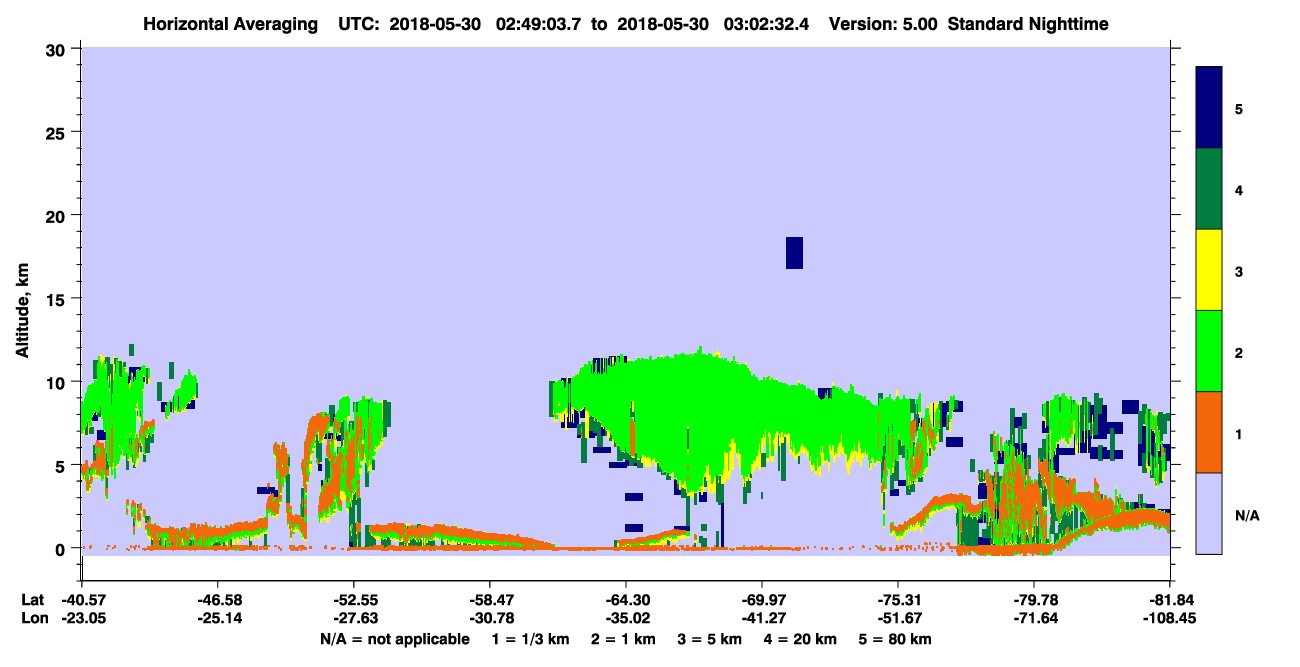Click the 20 tick label on altitude axis
This screenshot has height=667, width=1300.
pos(57,215)
